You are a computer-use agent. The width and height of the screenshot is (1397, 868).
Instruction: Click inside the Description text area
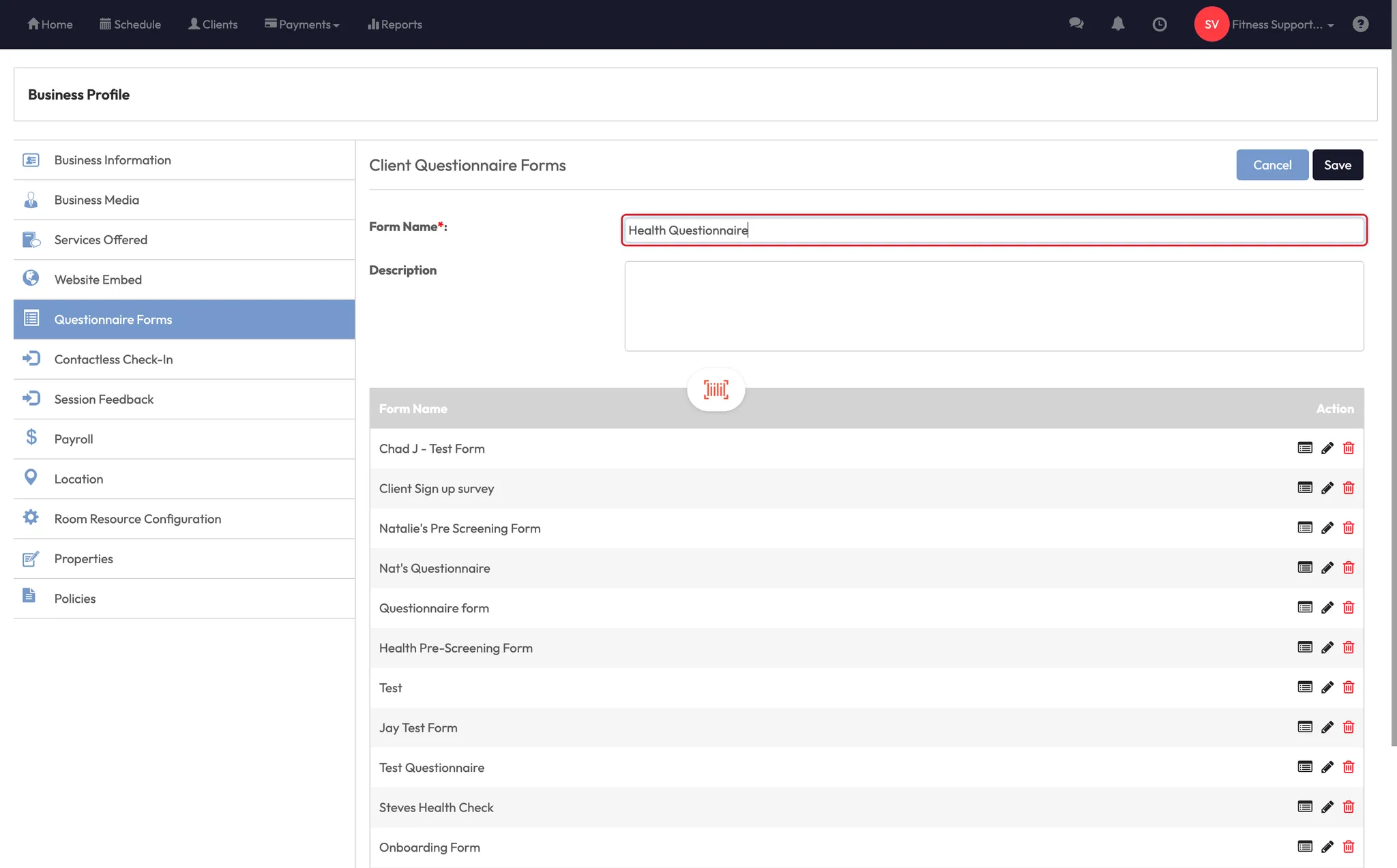(993, 306)
